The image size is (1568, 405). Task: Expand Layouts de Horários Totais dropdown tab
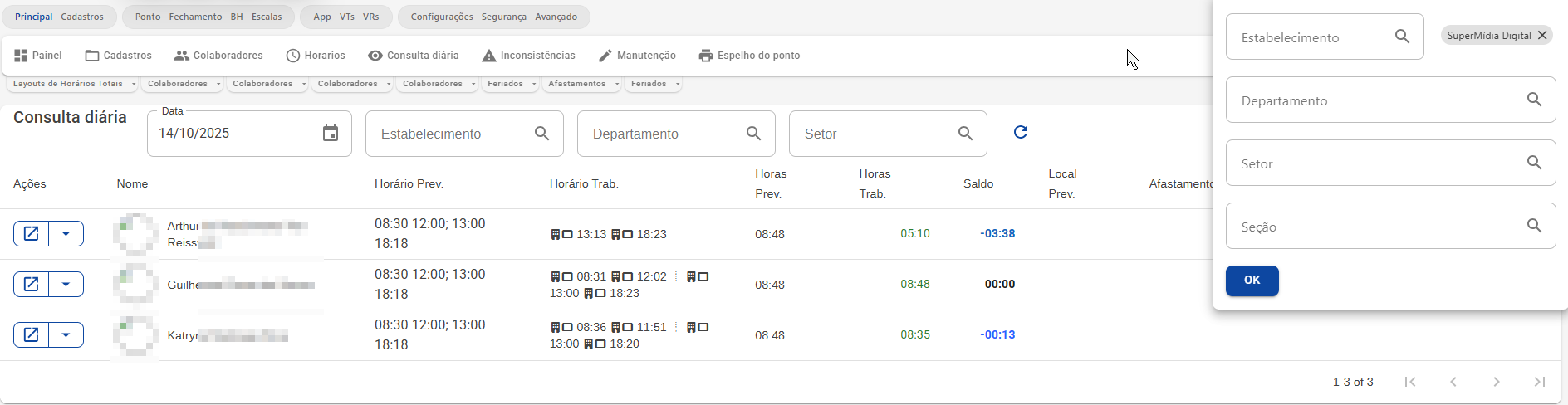point(73,84)
